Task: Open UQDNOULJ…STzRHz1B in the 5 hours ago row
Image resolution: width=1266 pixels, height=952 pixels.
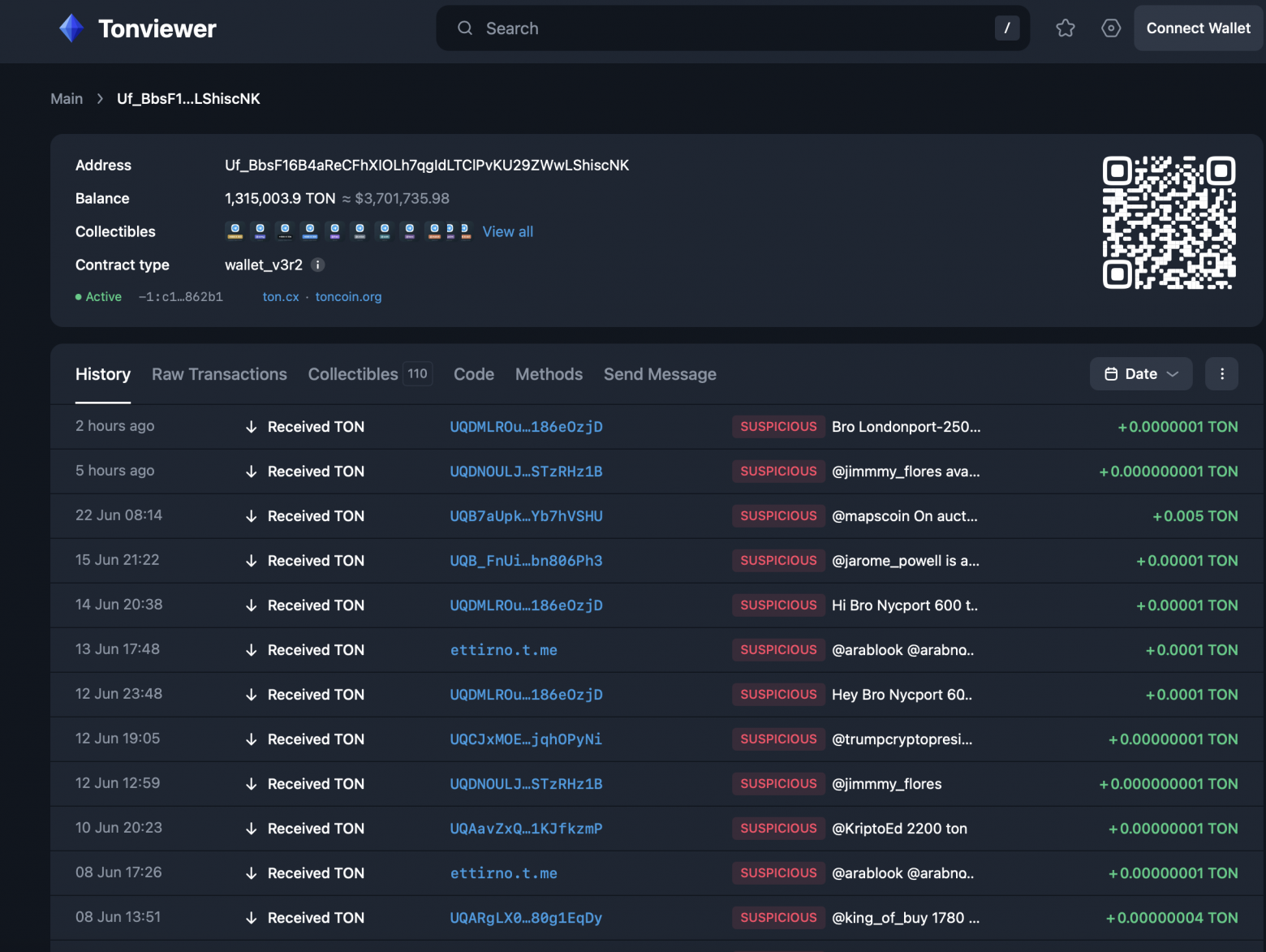Action: click(x=527, y=472)
